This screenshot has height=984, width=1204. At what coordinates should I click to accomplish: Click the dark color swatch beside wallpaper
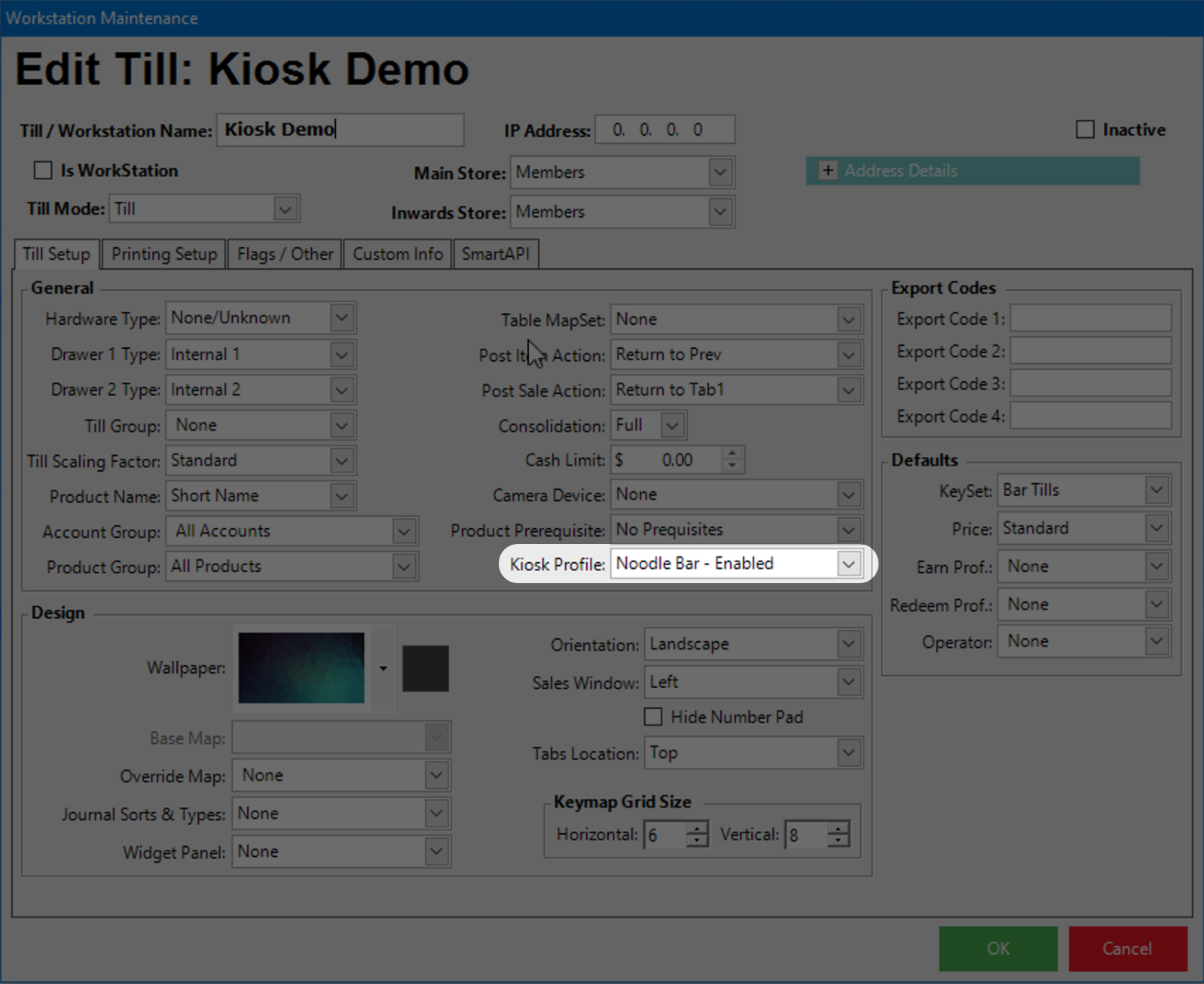pos(425,668)
